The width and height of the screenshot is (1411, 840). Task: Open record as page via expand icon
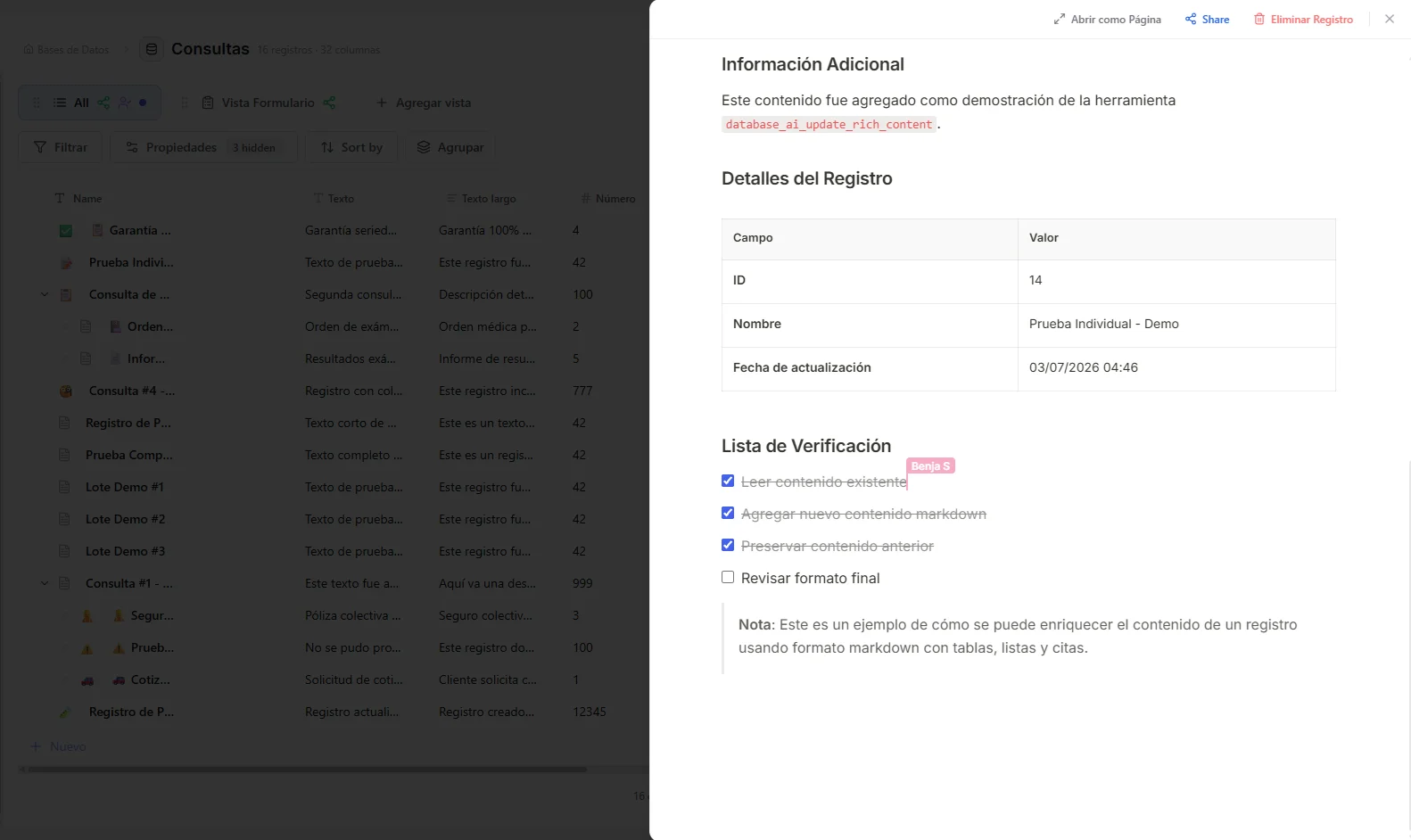pyautogui.click(x=1059, y=20)
